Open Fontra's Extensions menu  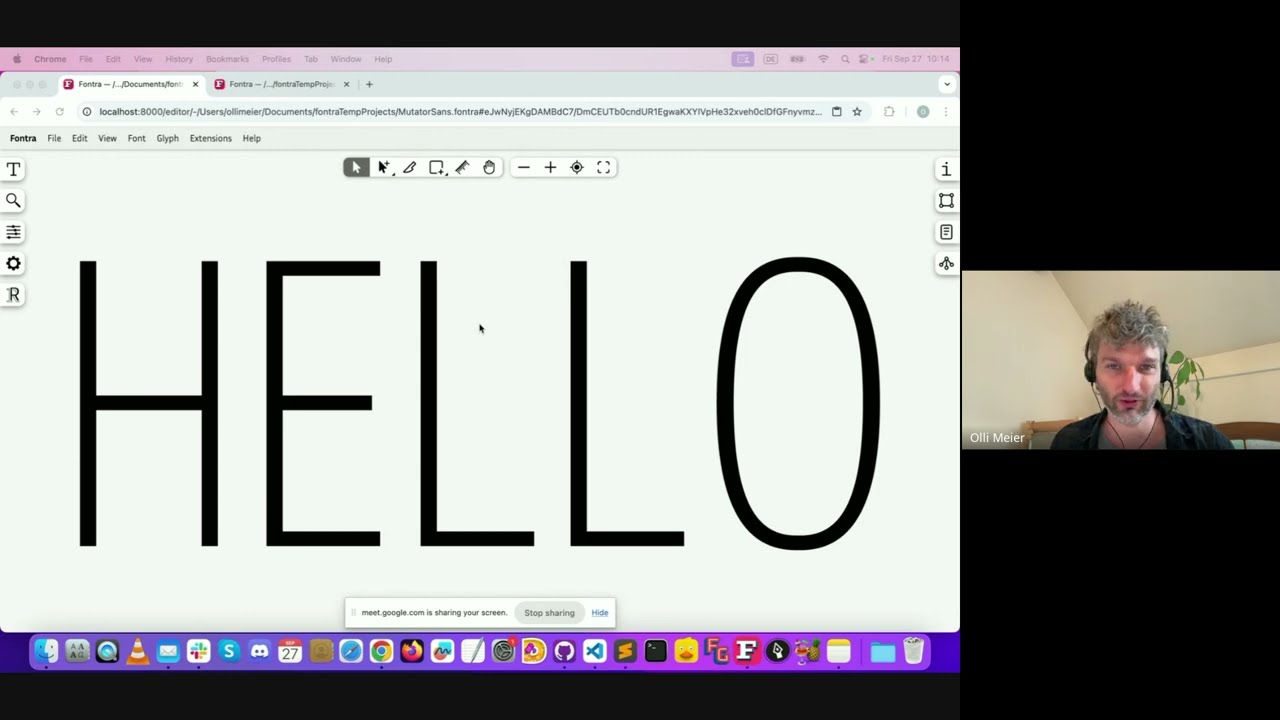pos(210,138)
